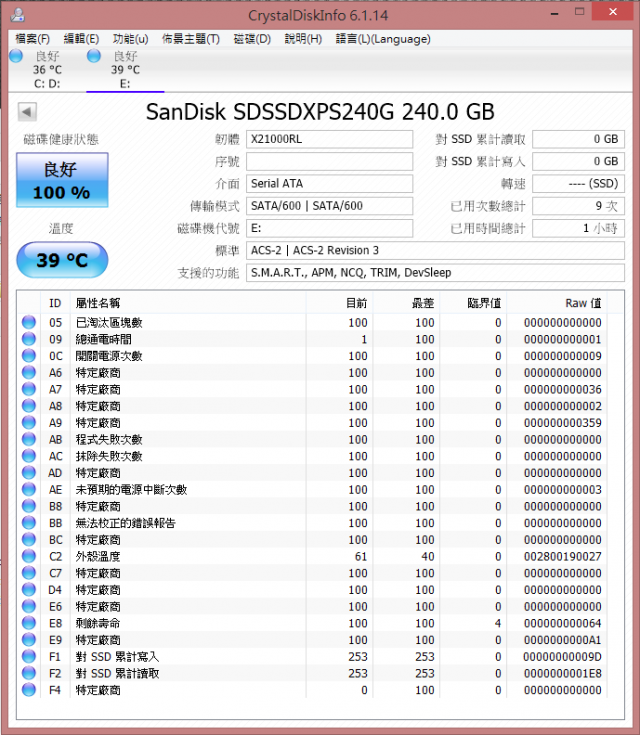
Task: Click status orb of attribute F2
Action: [29, 673]
